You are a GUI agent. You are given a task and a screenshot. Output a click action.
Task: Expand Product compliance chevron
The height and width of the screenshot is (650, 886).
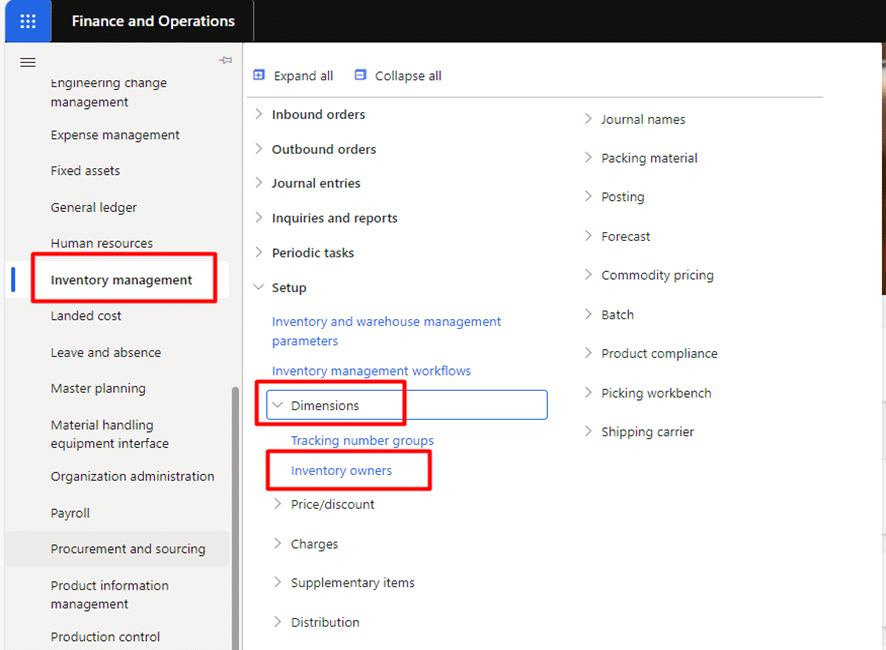point(588,353)
